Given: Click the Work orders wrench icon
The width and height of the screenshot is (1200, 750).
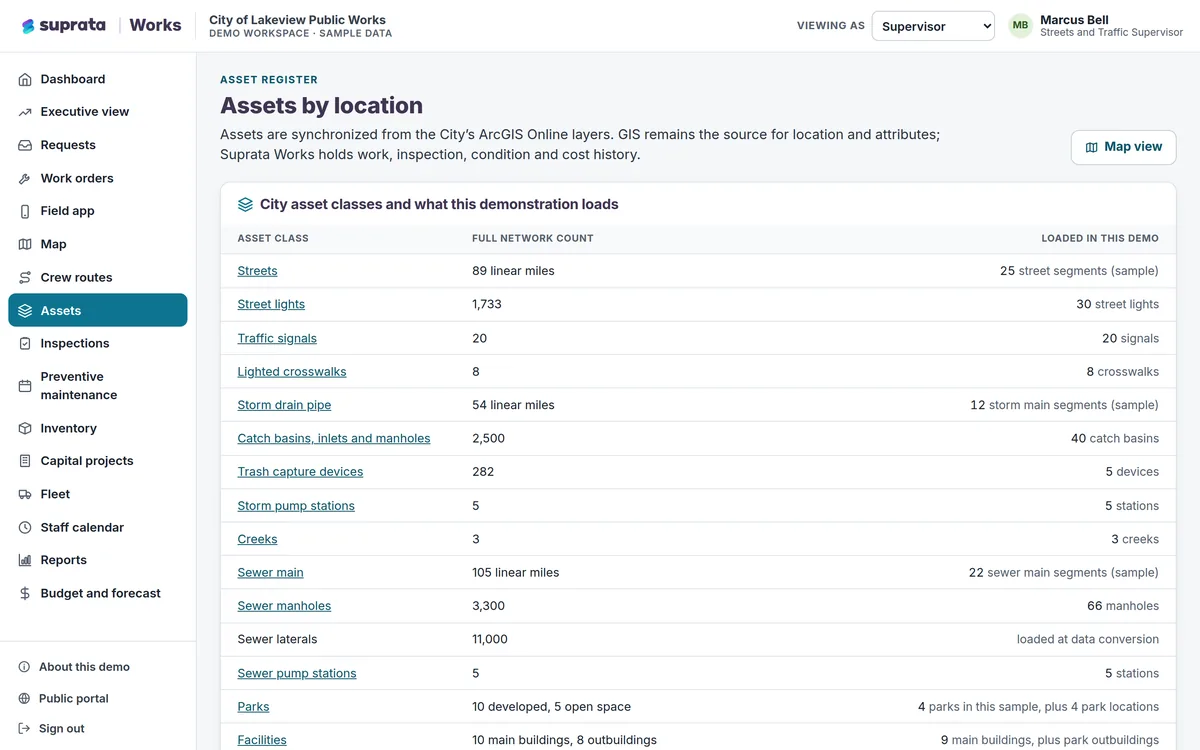Looking at the screenshot, I should pyautogui.click(x=25, y=178).
